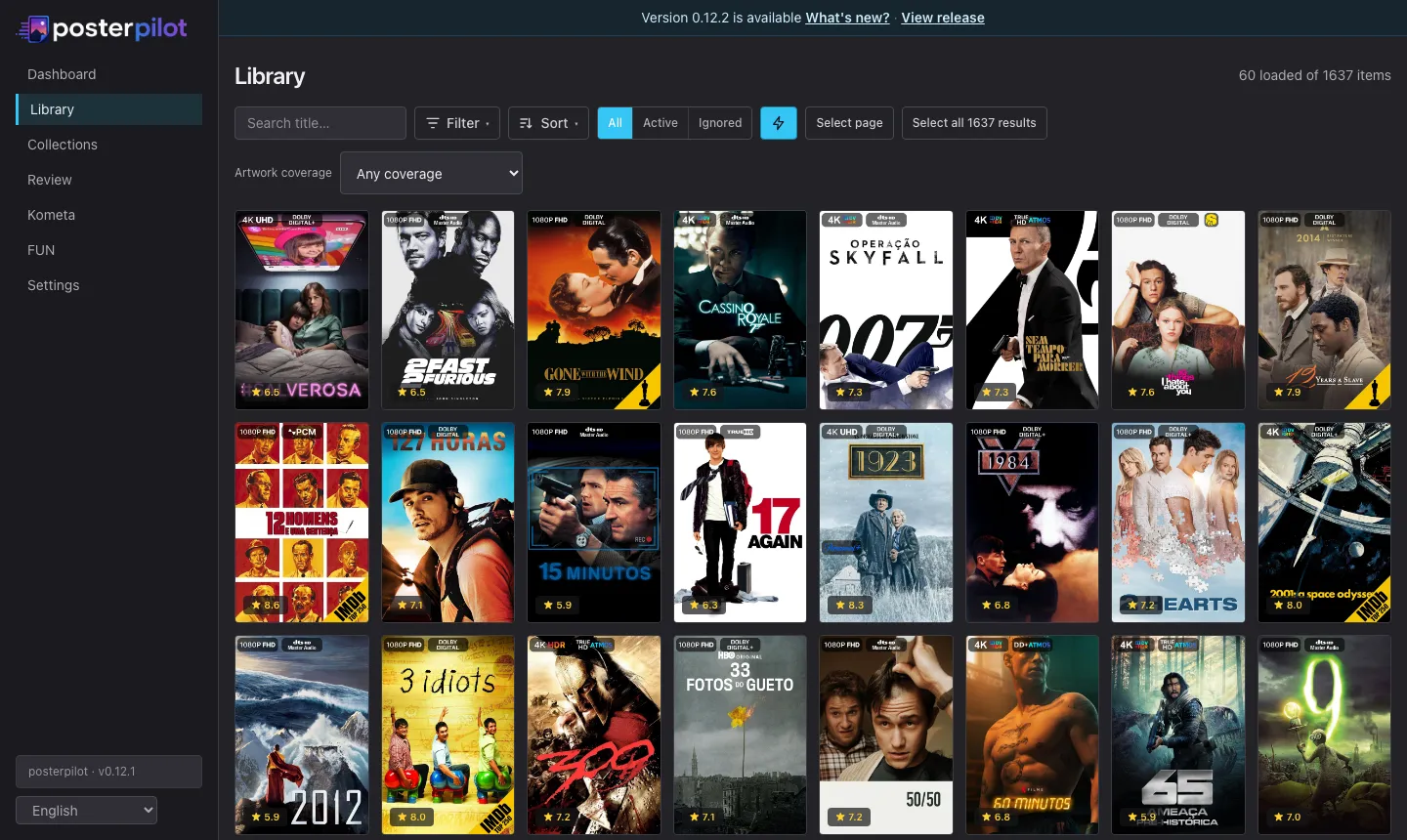The height and width of the screenshot is (840, 1407).
Task: Open the Library sidebar item
Action: tap(108, 109)
